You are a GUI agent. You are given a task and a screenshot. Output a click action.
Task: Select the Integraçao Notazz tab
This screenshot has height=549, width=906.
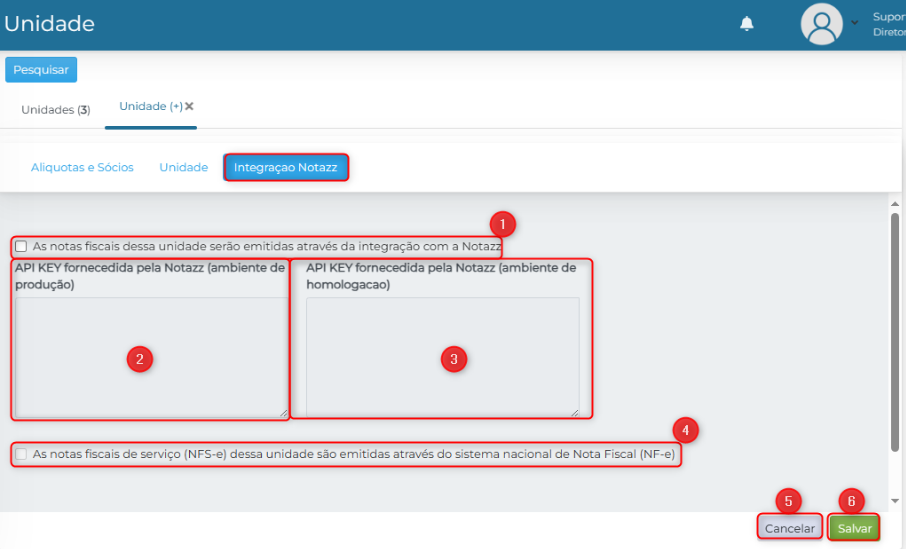(x=285, y=168)
